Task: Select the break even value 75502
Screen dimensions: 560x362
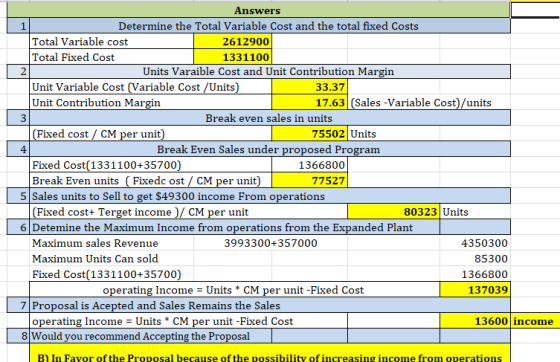Action: (x=309, y=134)
